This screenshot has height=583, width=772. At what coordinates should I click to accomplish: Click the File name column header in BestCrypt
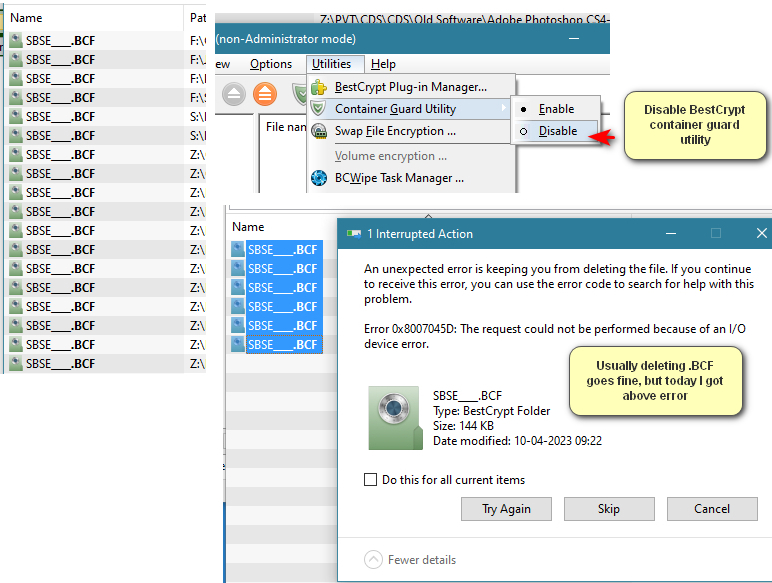pos(286,127)
